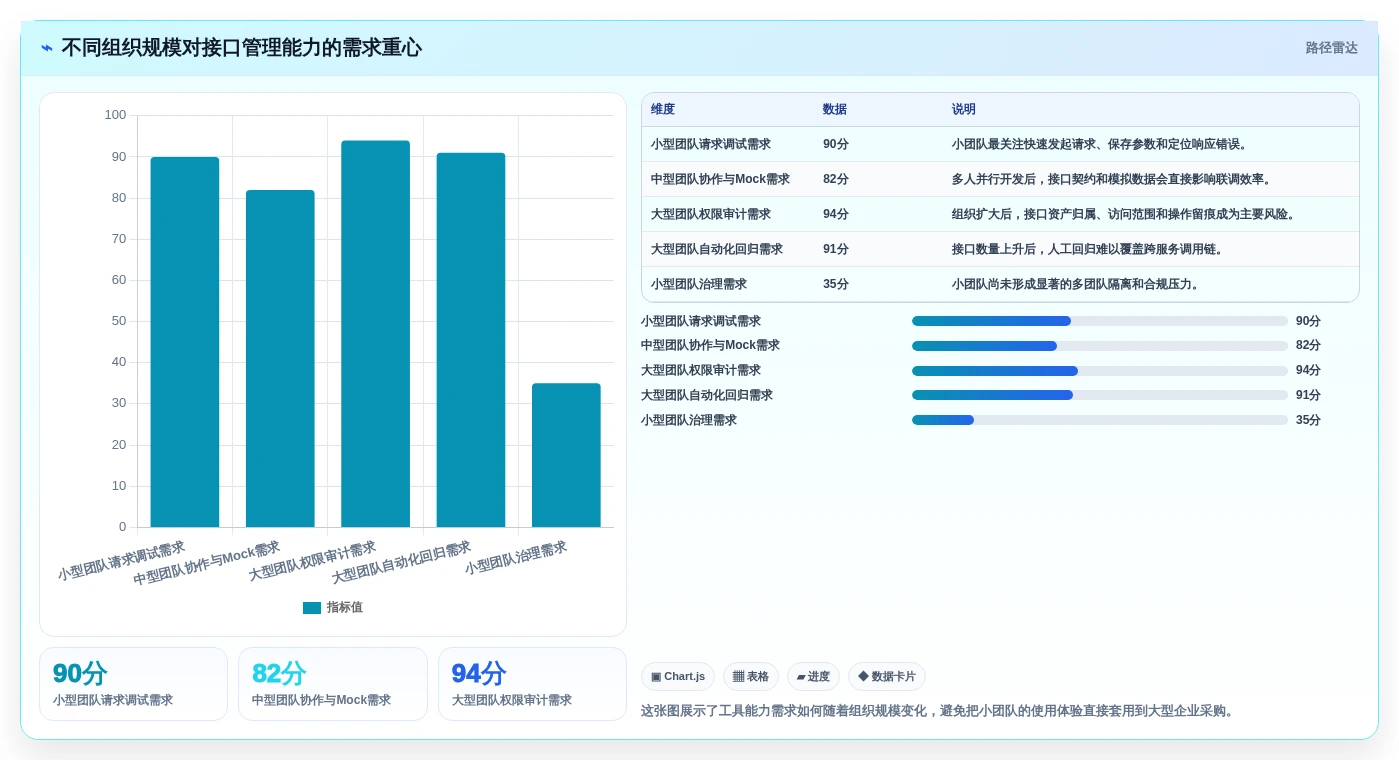Click the description starting 多人并行开发后

(x=1115, y=179)
